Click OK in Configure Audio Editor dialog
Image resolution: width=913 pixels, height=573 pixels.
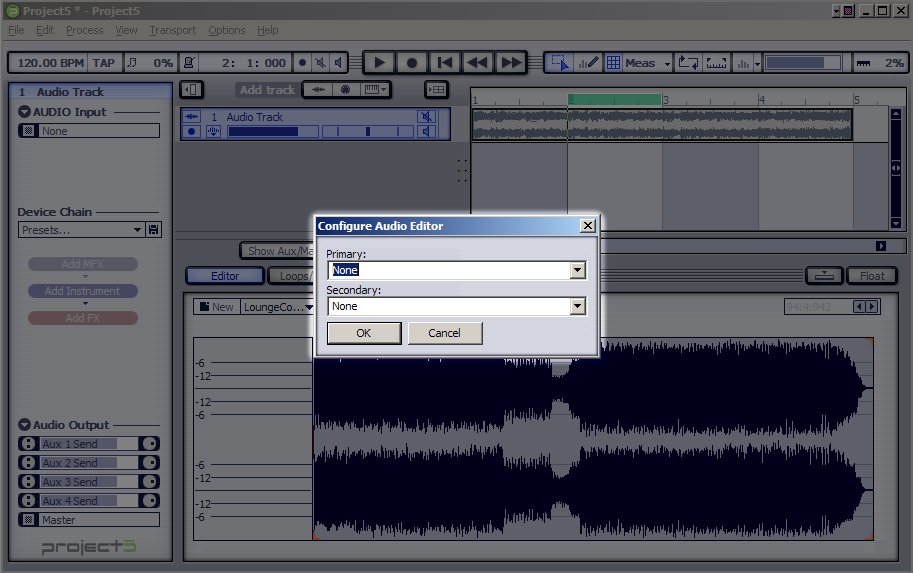(364, 333)
